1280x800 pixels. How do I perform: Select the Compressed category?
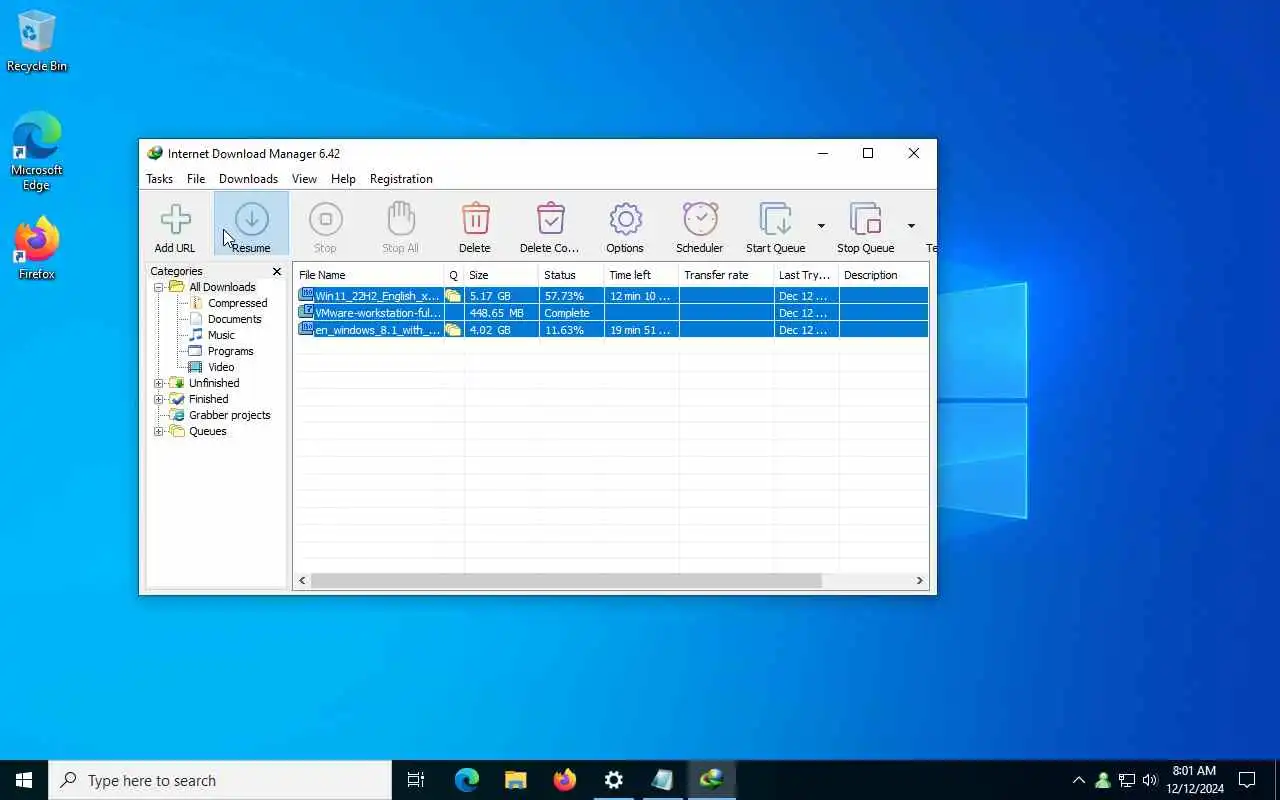tap(237, 303)
